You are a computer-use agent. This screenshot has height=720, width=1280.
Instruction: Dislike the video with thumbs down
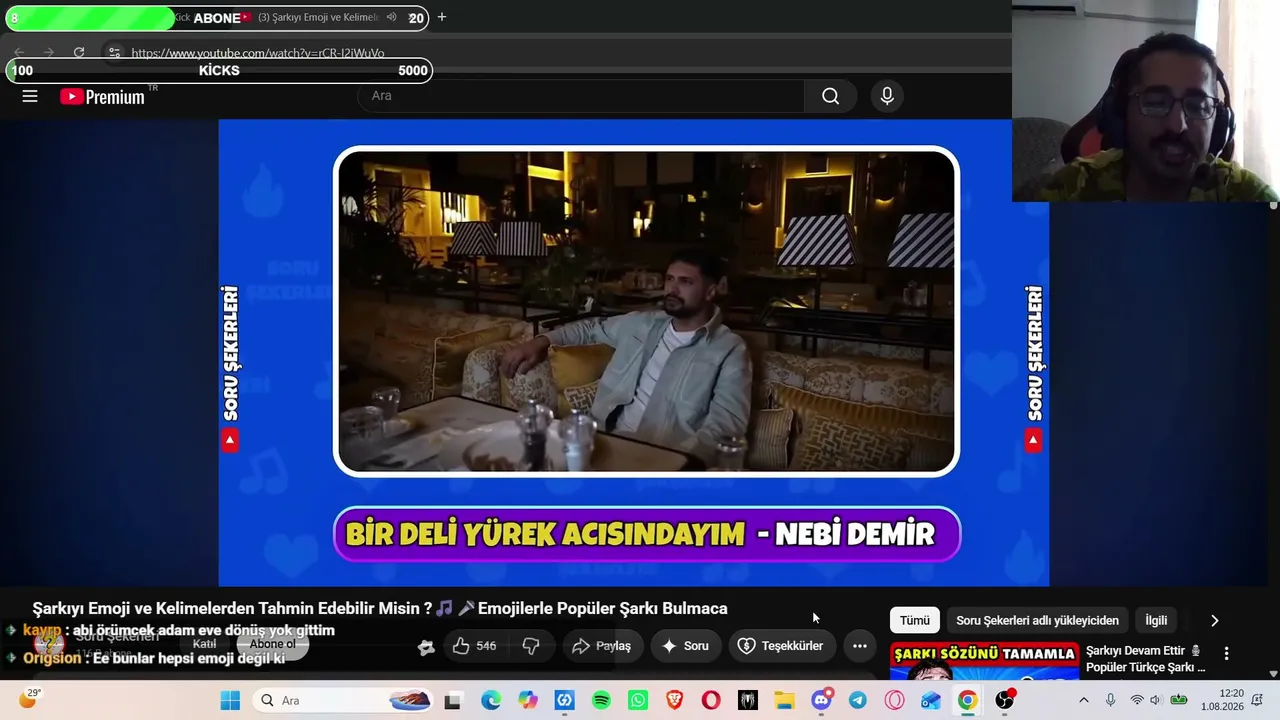[x=531, y=646]
